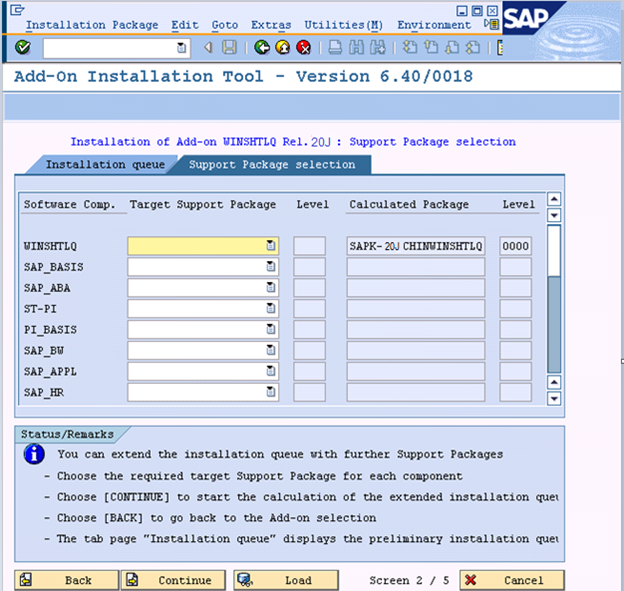Click the yellow Exit arrow icon
The height and width of the screenshot is (591, 624).
point(283,48)
